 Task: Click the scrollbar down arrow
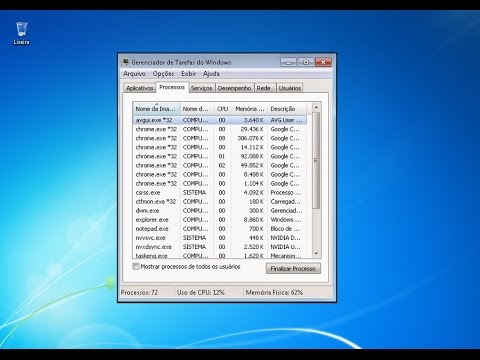[316, 253]
